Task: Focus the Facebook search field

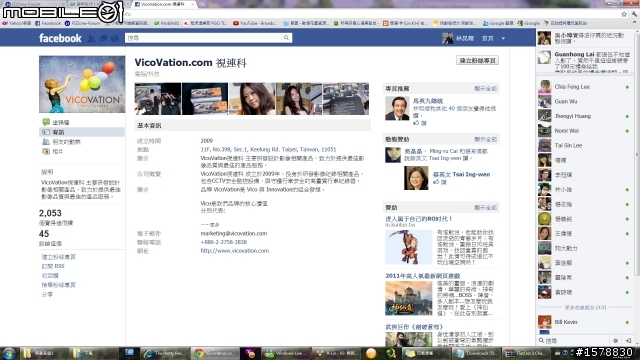Action: (x=203, y=38)
